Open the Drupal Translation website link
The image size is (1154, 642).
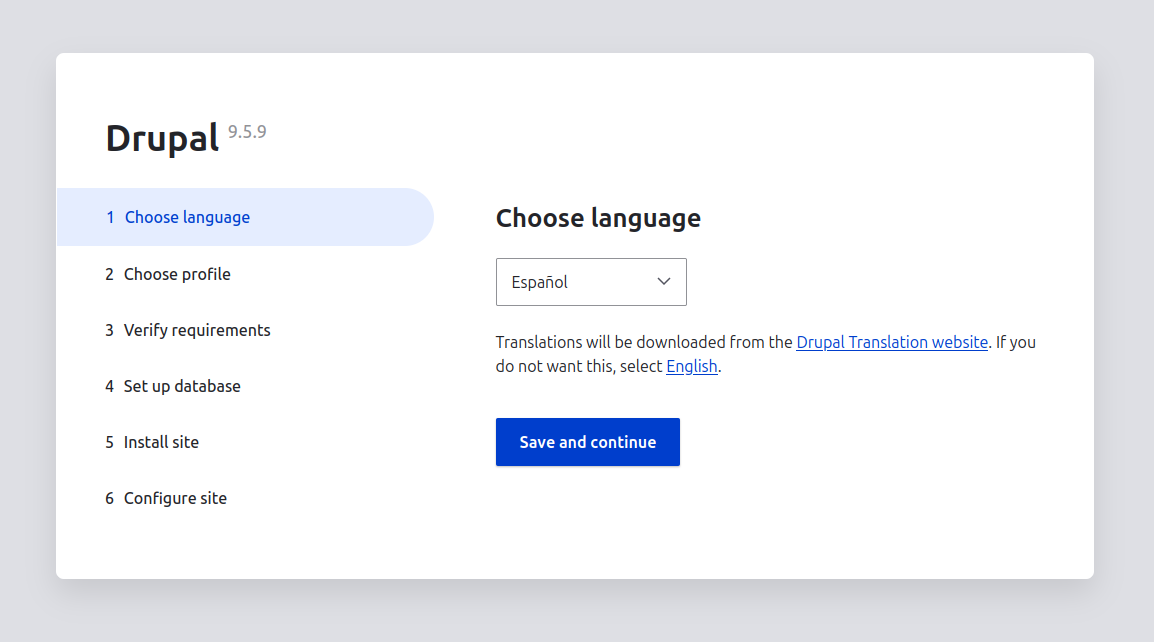click(x=892, y=342)
